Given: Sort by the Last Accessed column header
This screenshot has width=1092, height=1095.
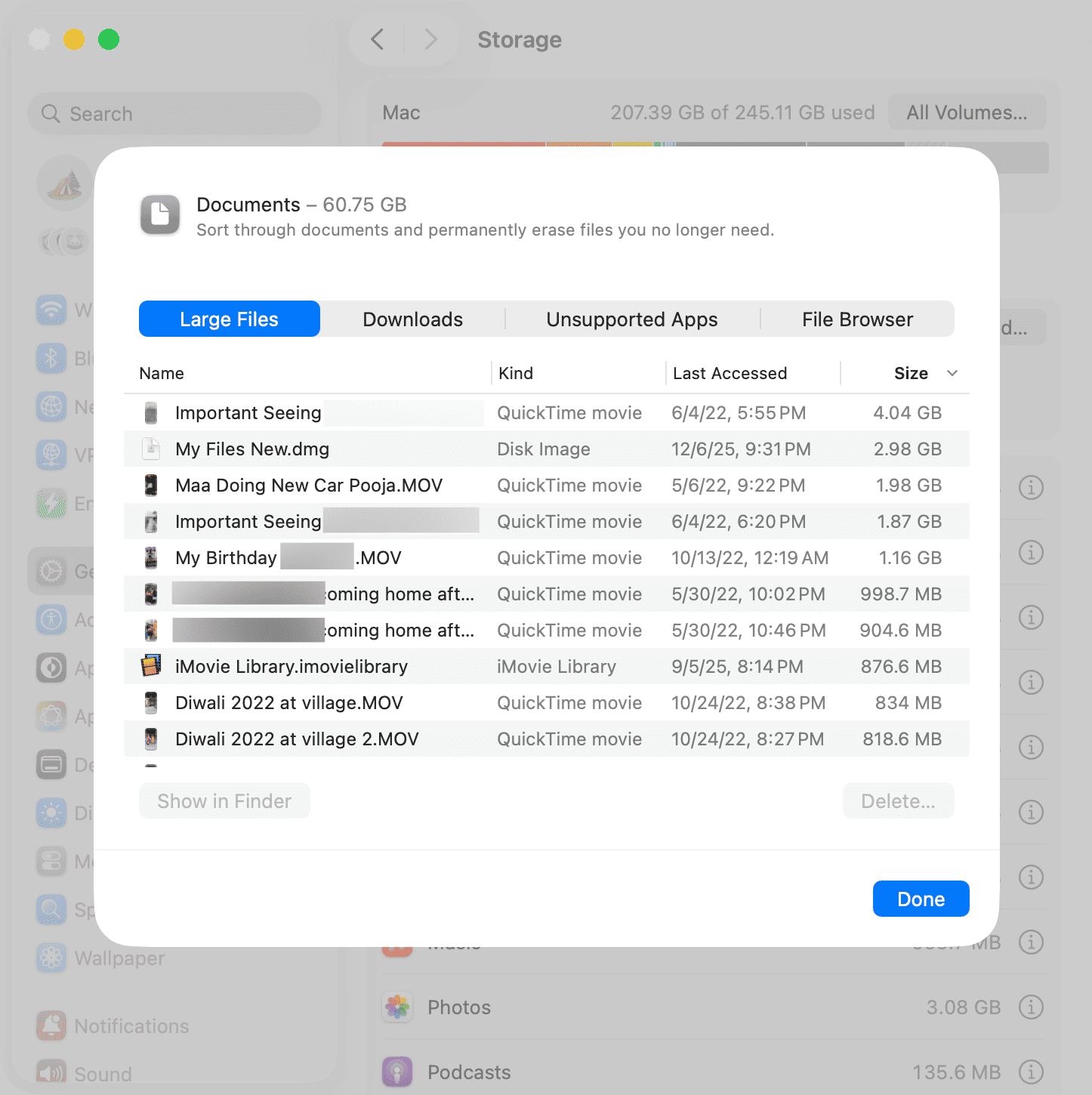Looking at the screenshot, I should point(730,373).
